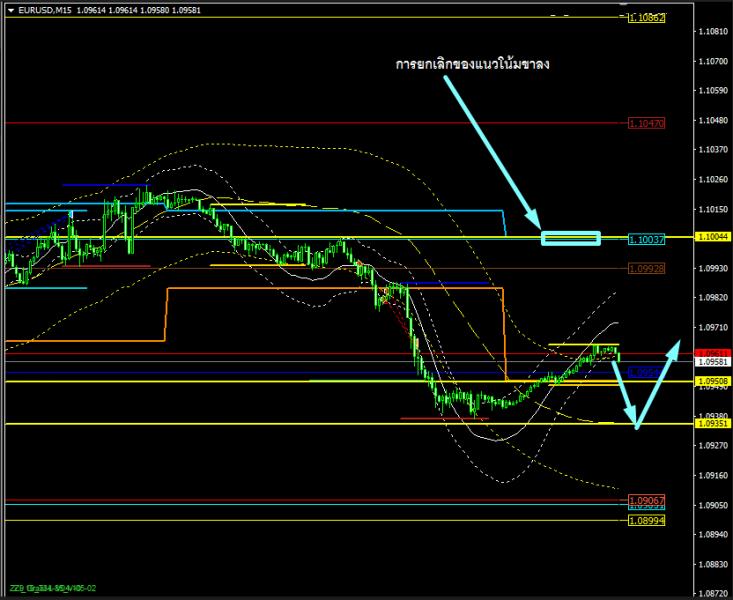
Task: Open the chart dropdown triangle beside EURUSD,M15
Action: [11, 10]
